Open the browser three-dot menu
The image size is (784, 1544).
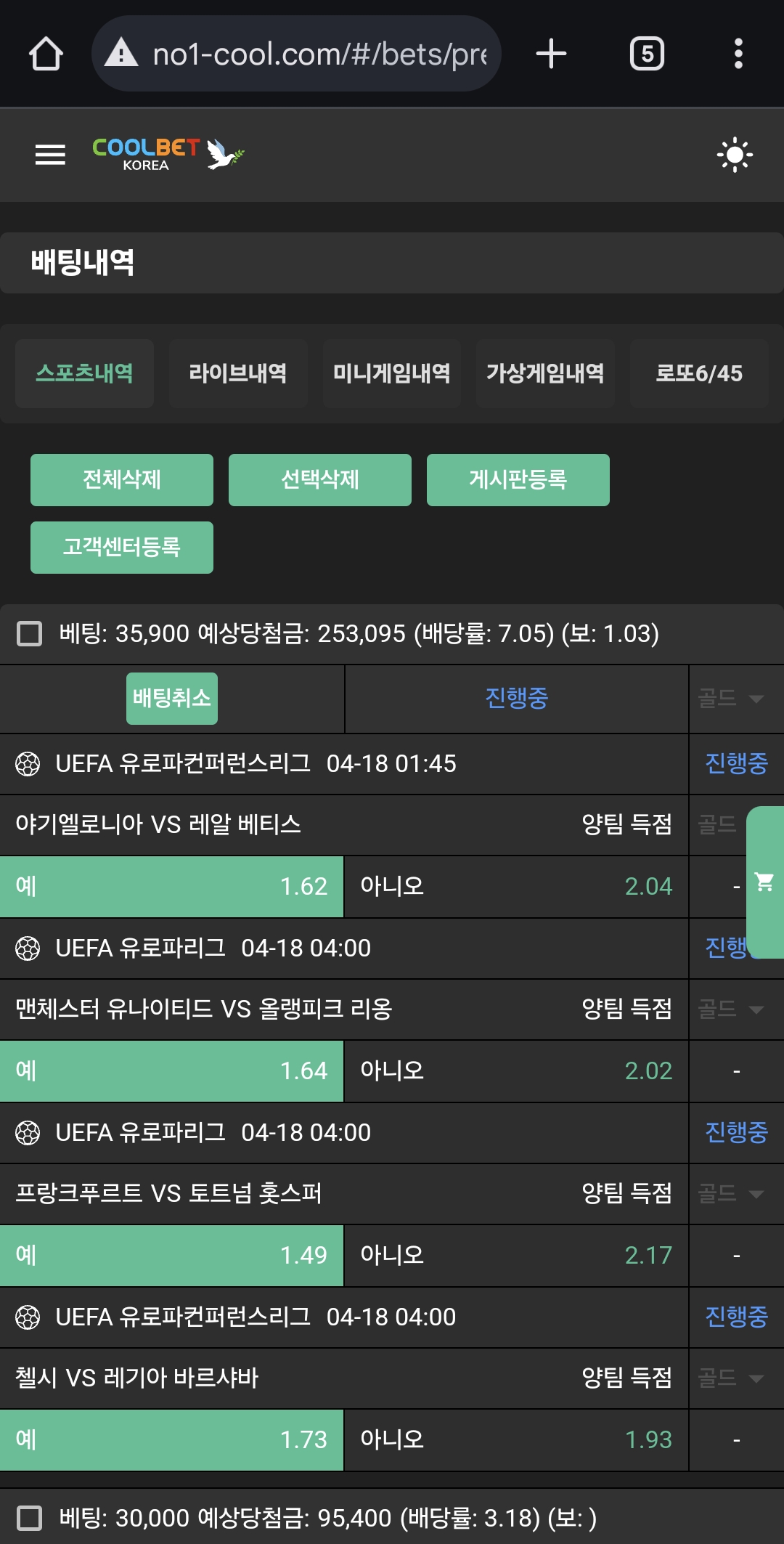coord(738,54)
